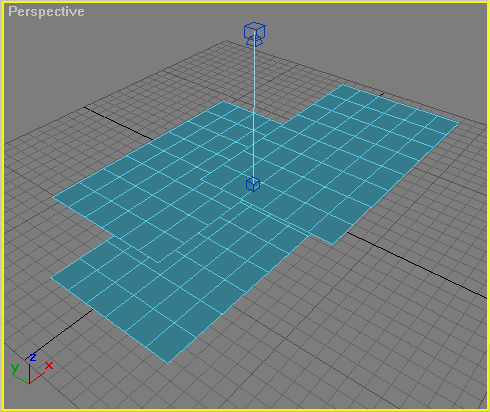The image size is (490, 412).
Task: Click the green Y axis label of the tripod
Action: (15, 368)
